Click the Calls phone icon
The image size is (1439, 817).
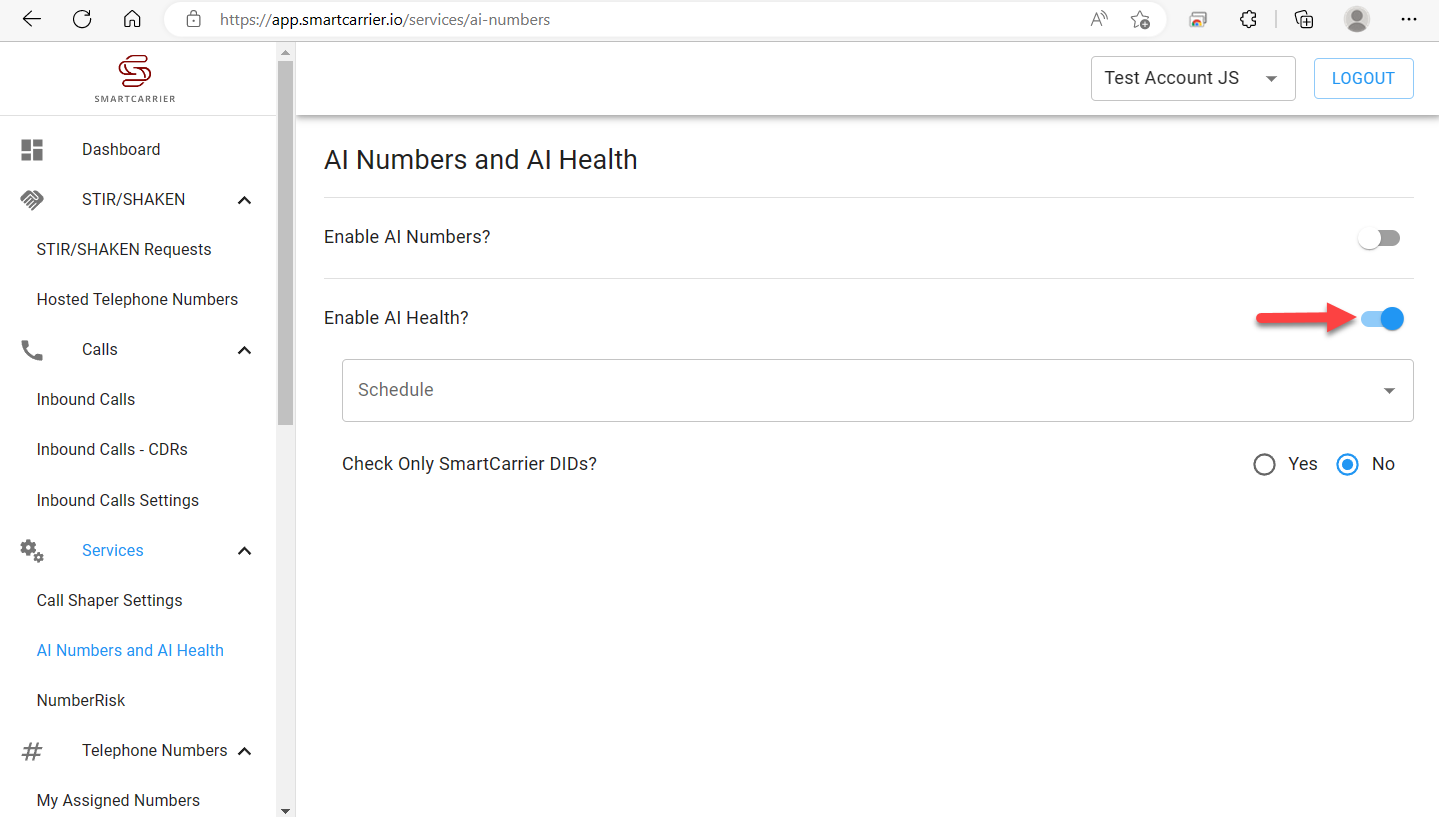click(x=32, y=350)
